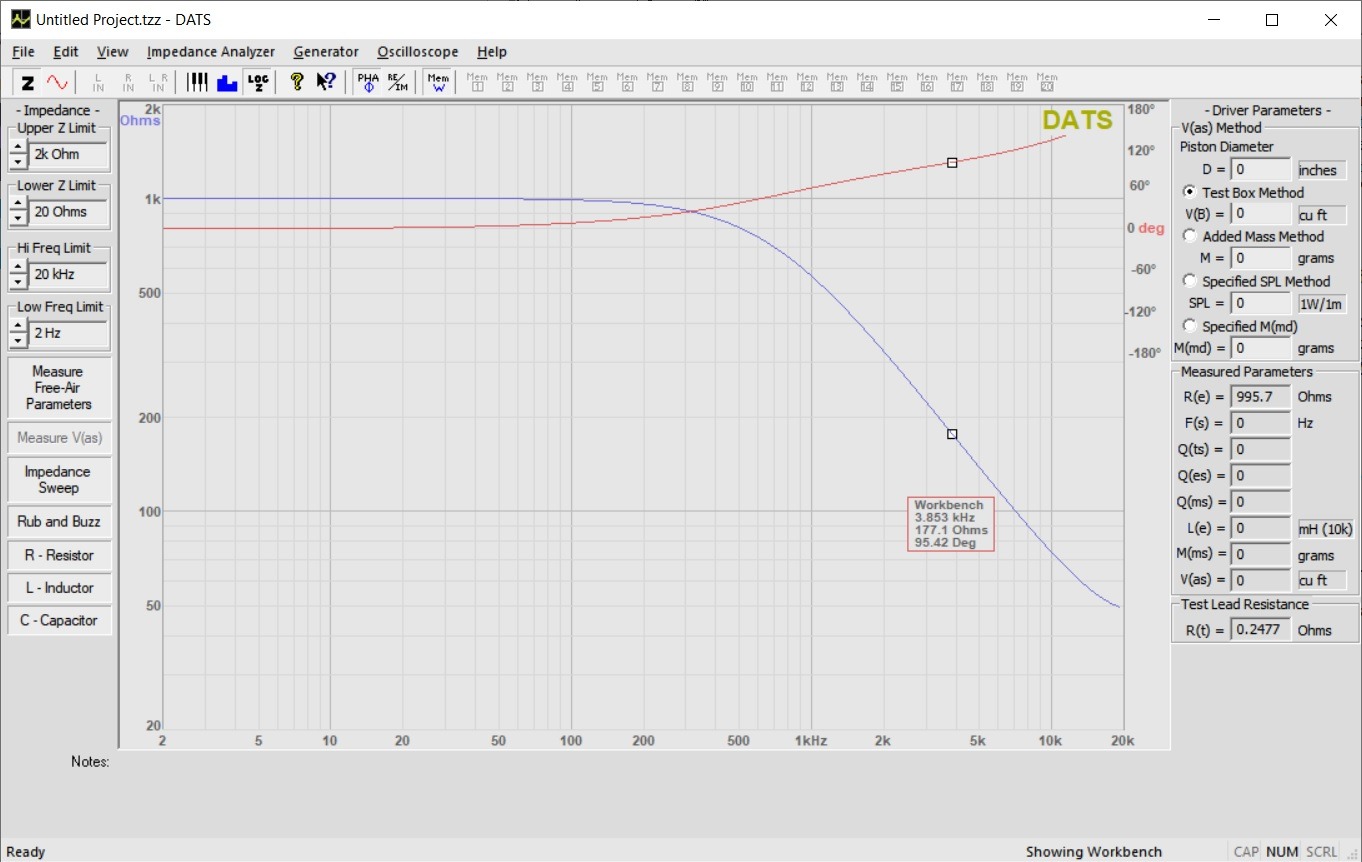Click the L - Inductor button
Viewport: 1362px width, 862px height.
(x=58, y=588)
